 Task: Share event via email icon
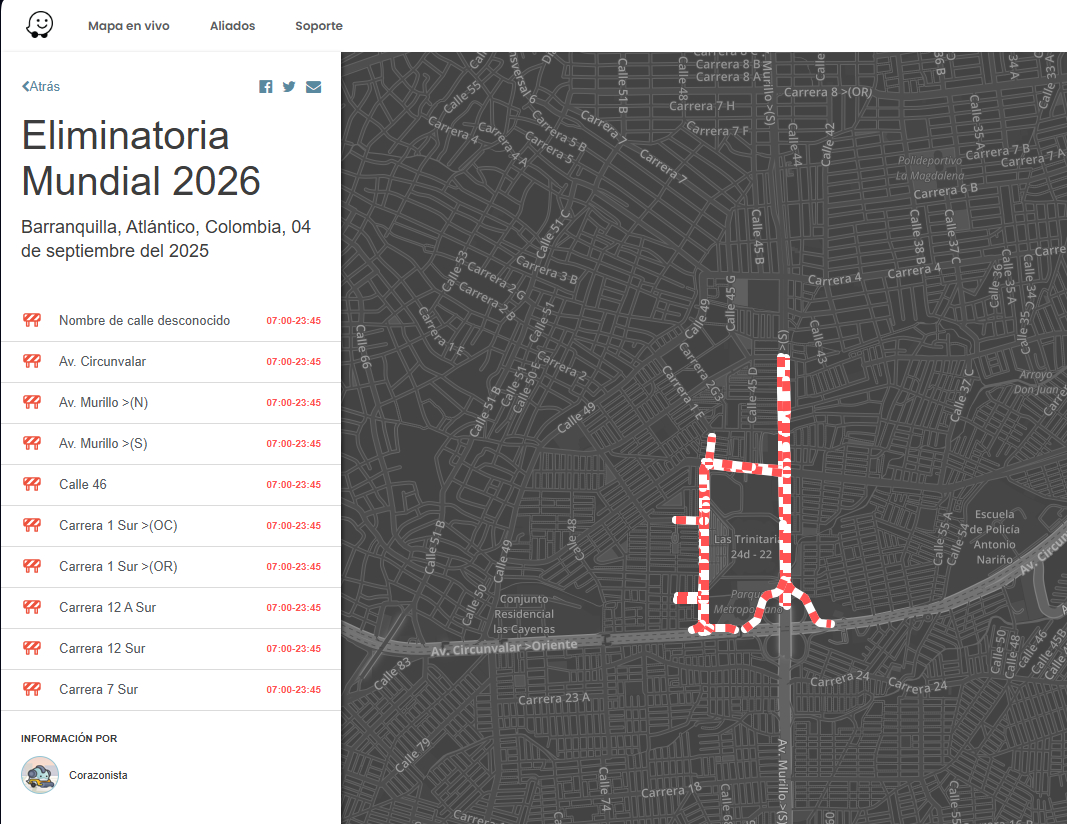click(x=313, y=87)
